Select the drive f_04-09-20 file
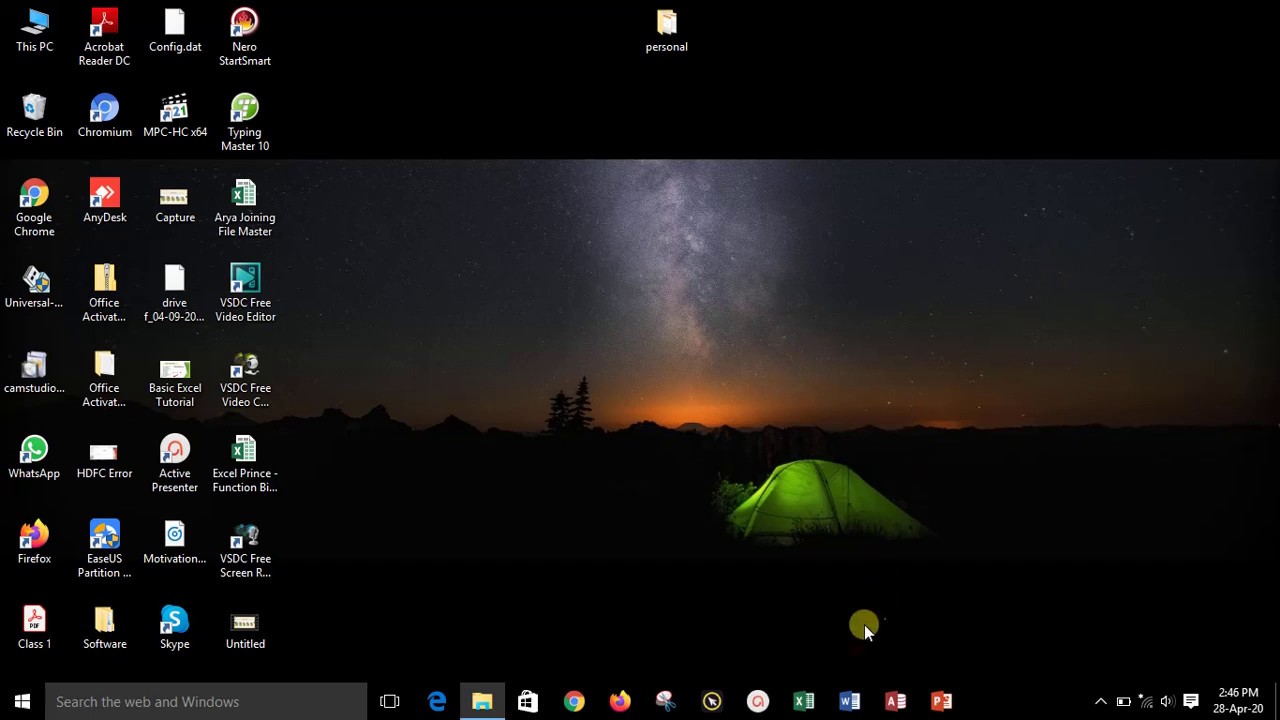Screen dimensions: 1280x720 point(175,294)
